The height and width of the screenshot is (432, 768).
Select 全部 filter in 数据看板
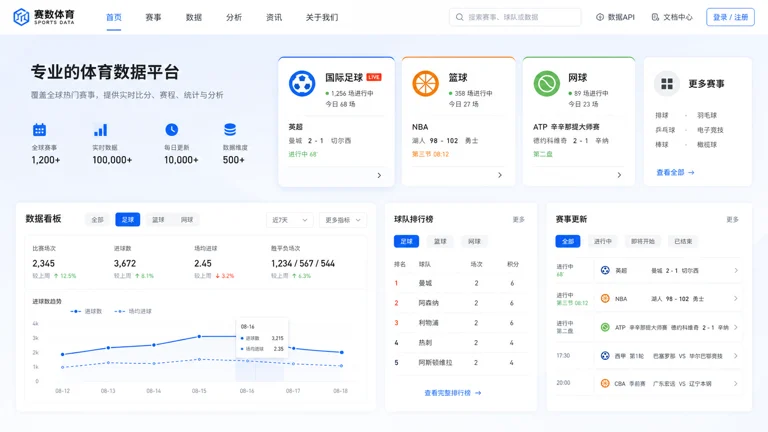coord(97,220)
